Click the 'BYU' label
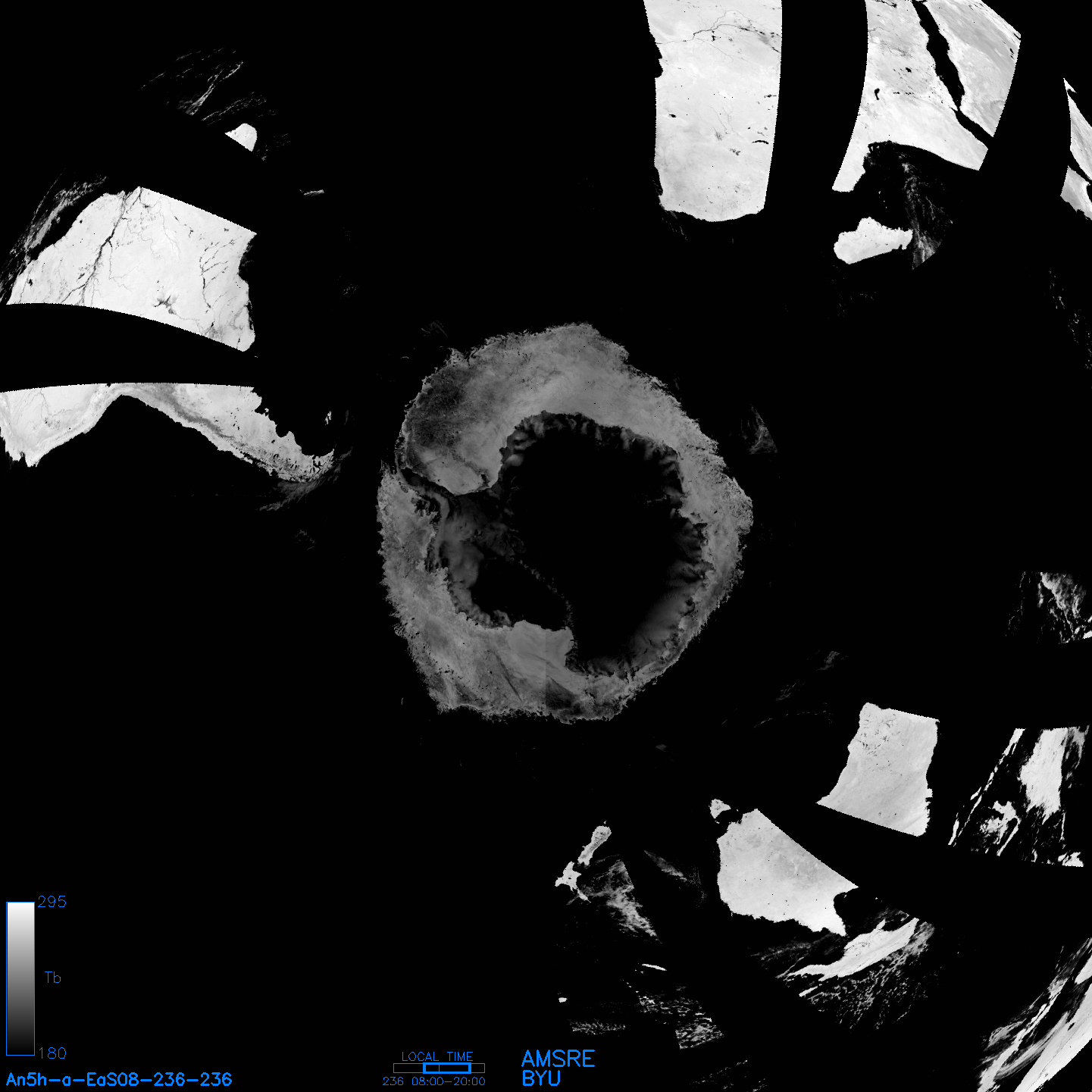 click(x=541, y=1078)
